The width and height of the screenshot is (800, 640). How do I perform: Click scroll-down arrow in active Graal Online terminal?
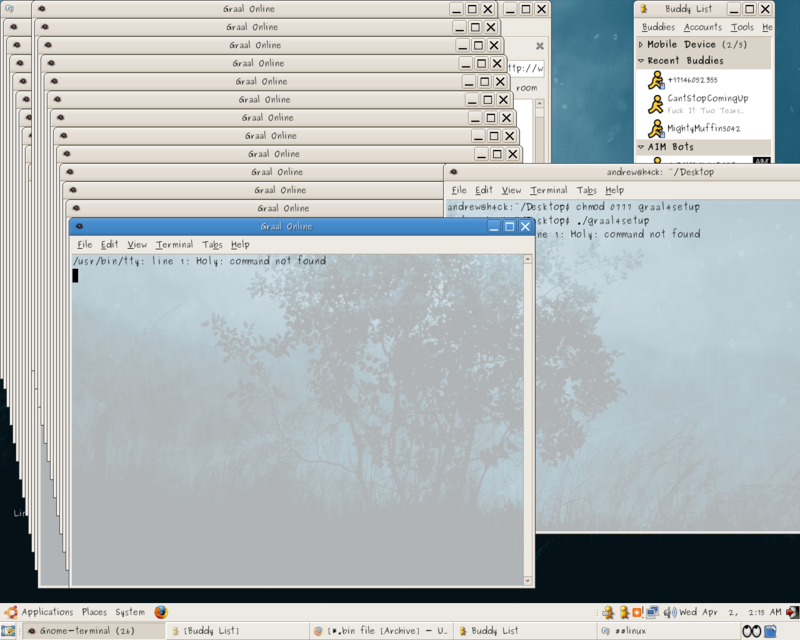[528, 581]
